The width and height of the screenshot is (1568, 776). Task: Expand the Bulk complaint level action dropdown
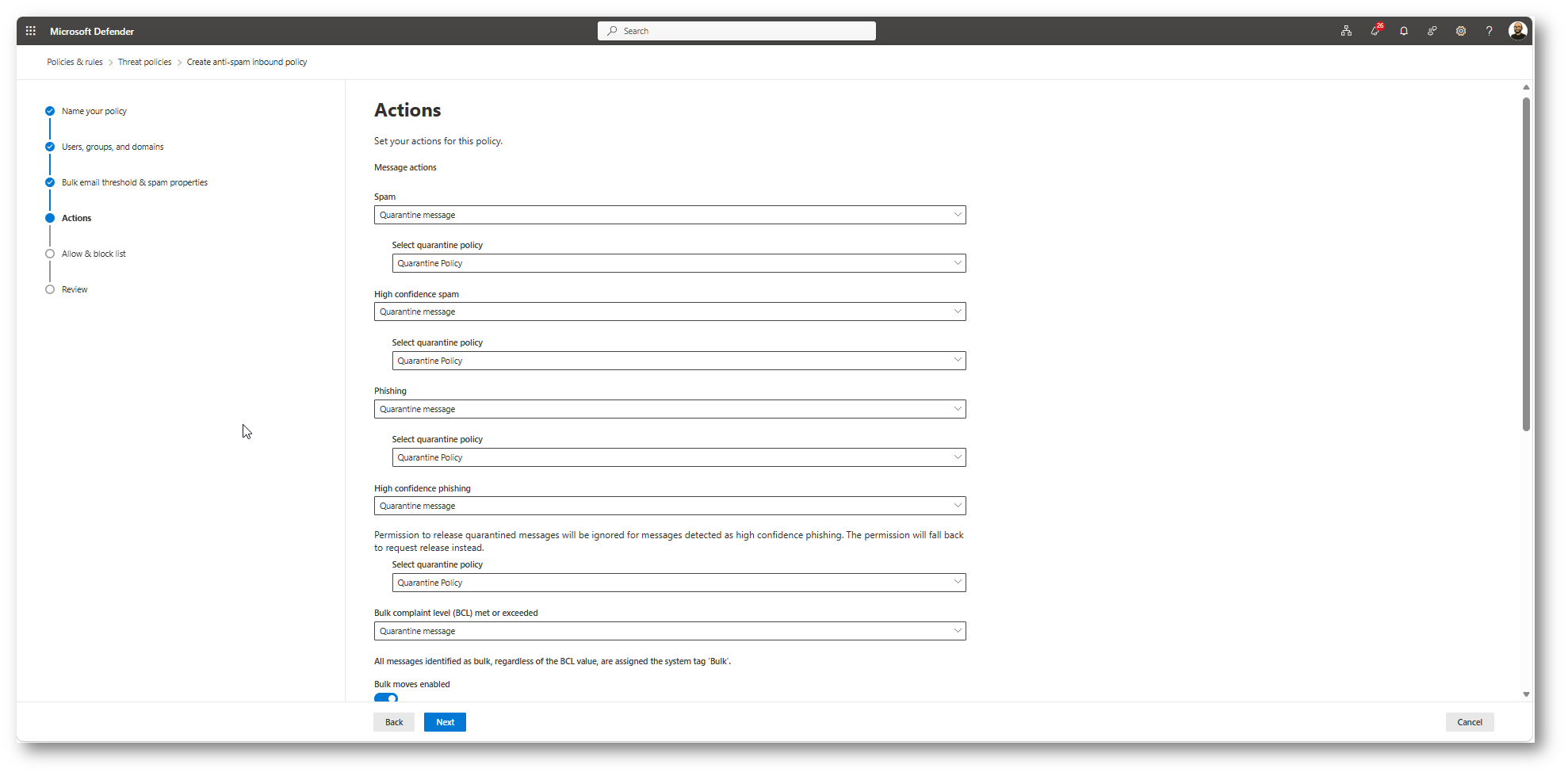670,631
